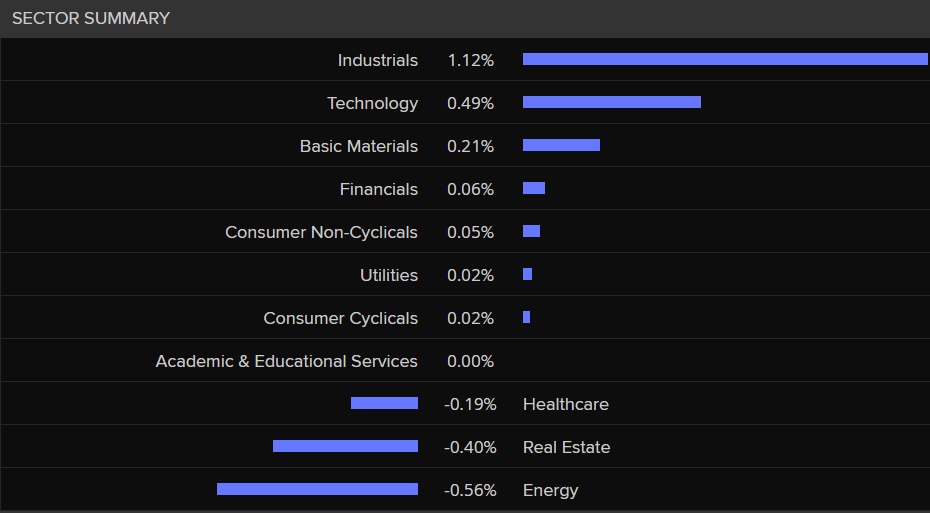
Task: Click the Technology 0.49% bar
Action: tap(611, 102)
